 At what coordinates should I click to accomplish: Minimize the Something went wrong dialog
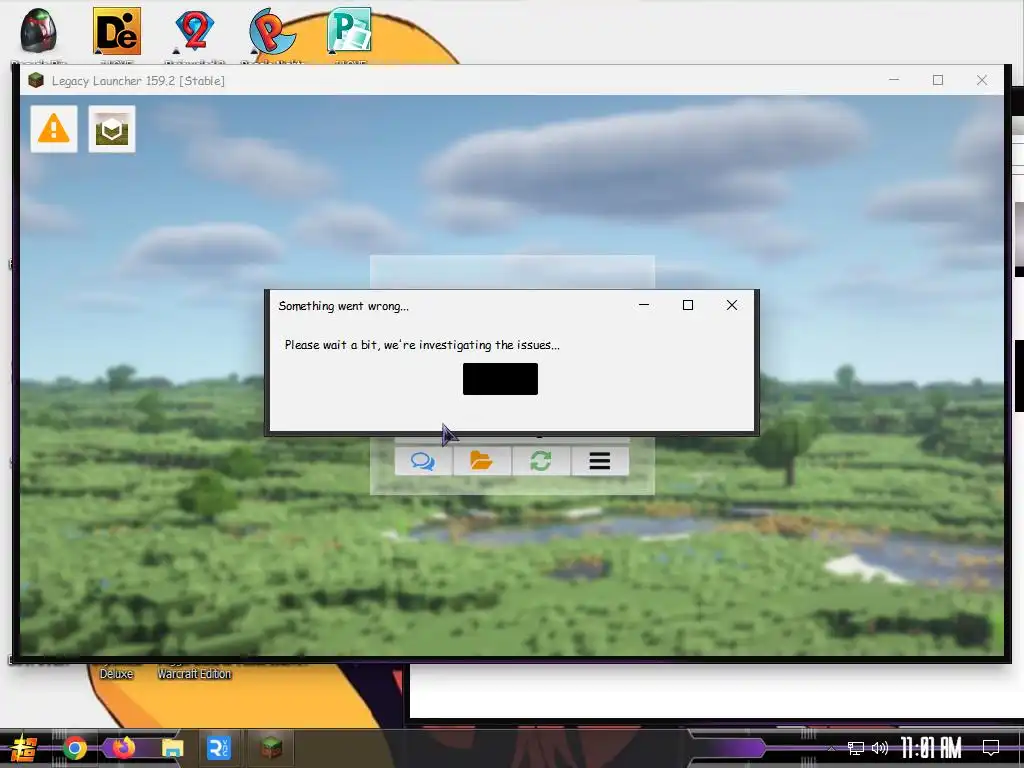pyautogui.click(x=644, y=305)
